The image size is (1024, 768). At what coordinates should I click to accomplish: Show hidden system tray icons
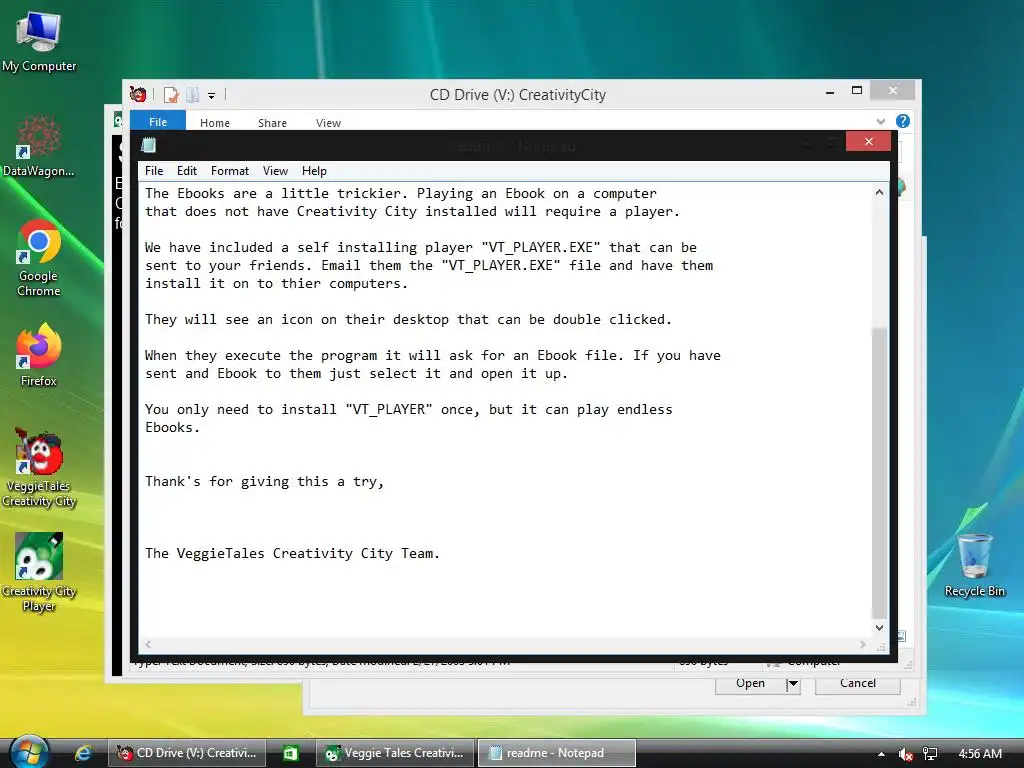(x=881, y=754)
